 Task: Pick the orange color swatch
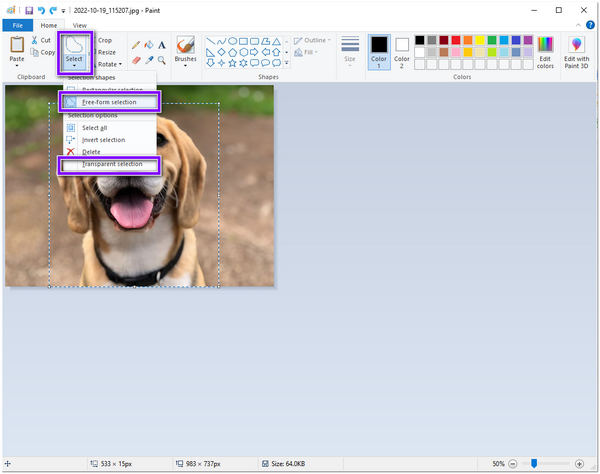click(x=468, y=40)
